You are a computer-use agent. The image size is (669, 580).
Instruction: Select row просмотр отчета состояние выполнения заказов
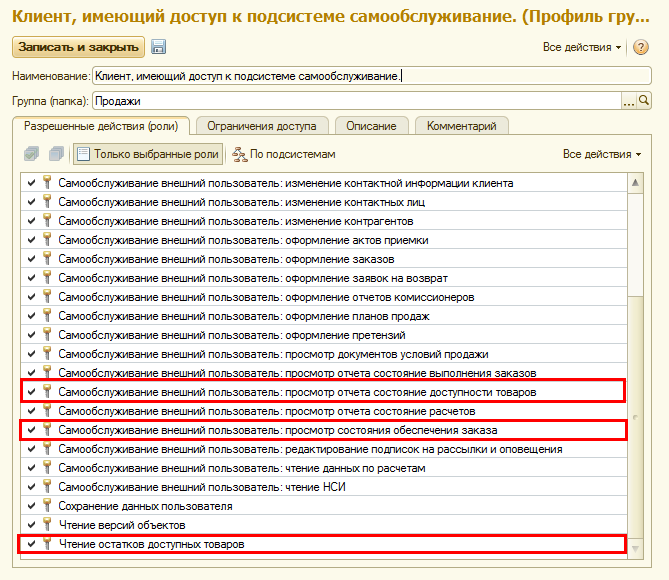click(324, 373)
